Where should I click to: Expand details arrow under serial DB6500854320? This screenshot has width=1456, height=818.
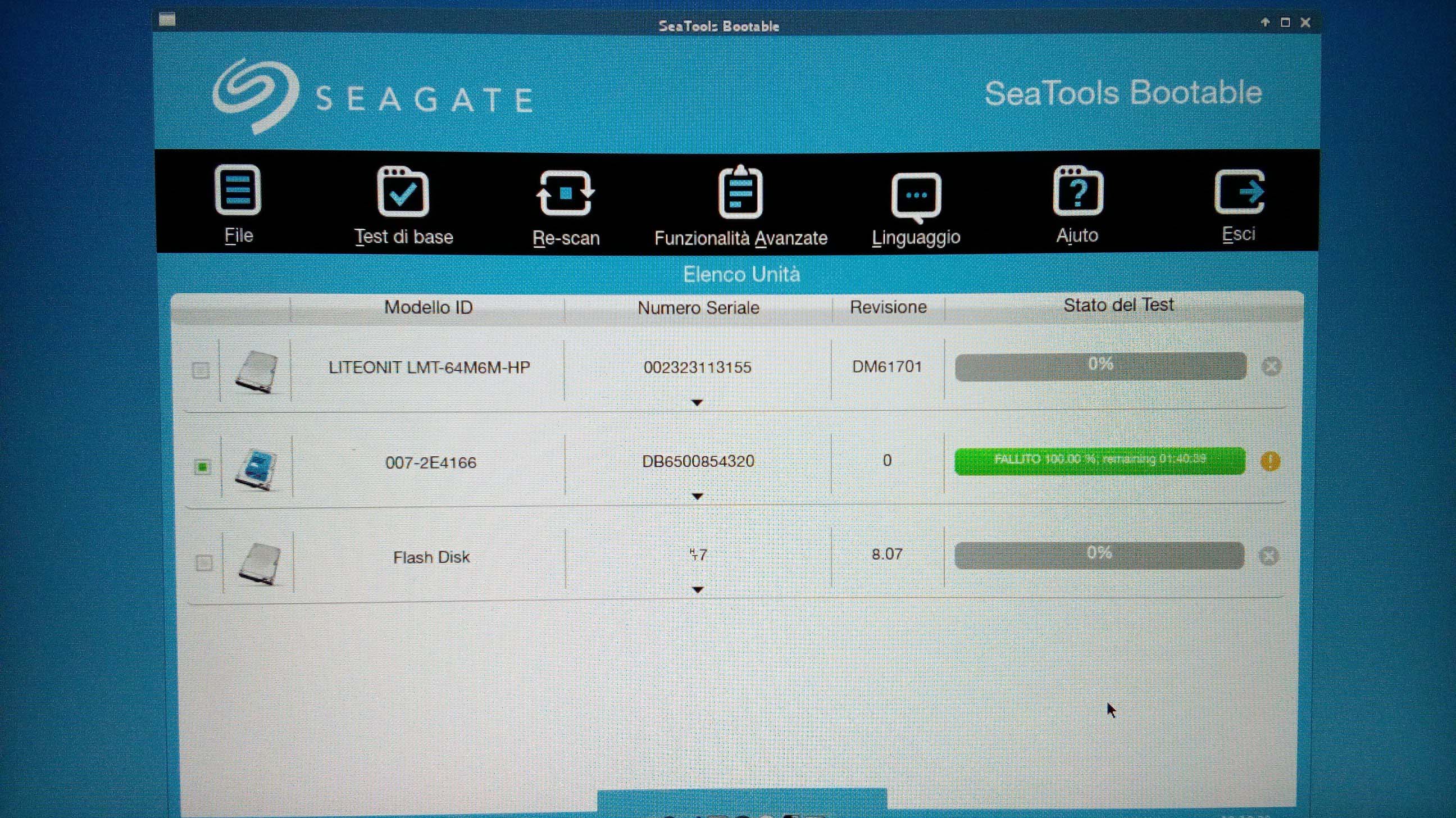[698, 496]
